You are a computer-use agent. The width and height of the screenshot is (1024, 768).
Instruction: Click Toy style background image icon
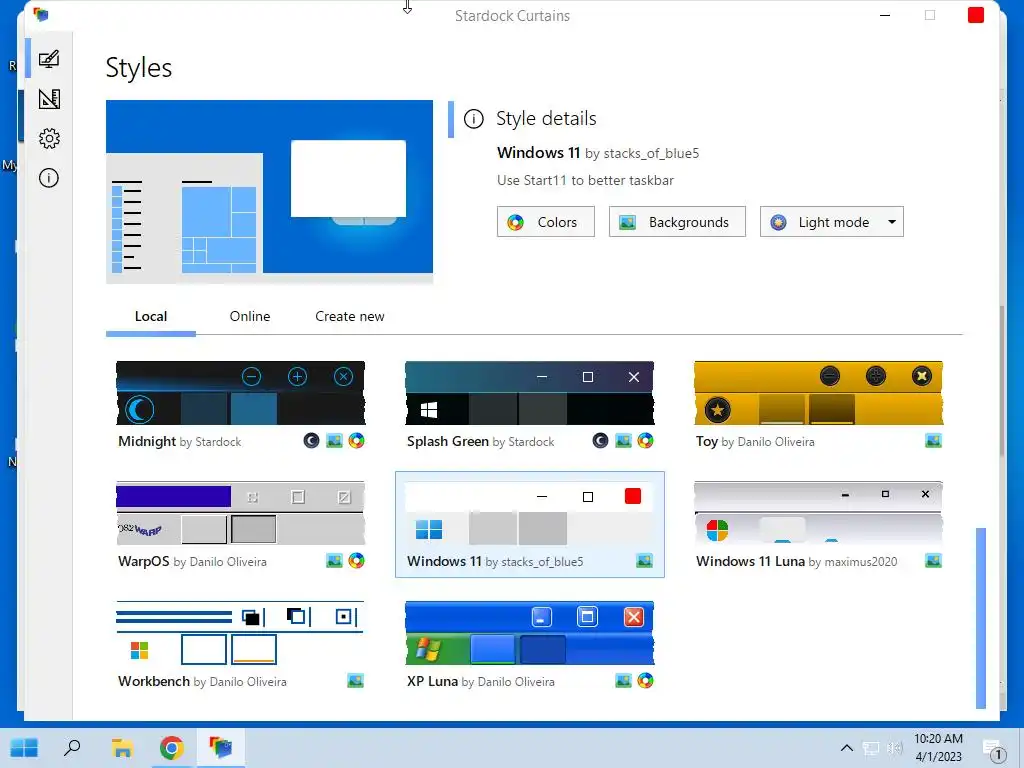[x=933, y=441]
